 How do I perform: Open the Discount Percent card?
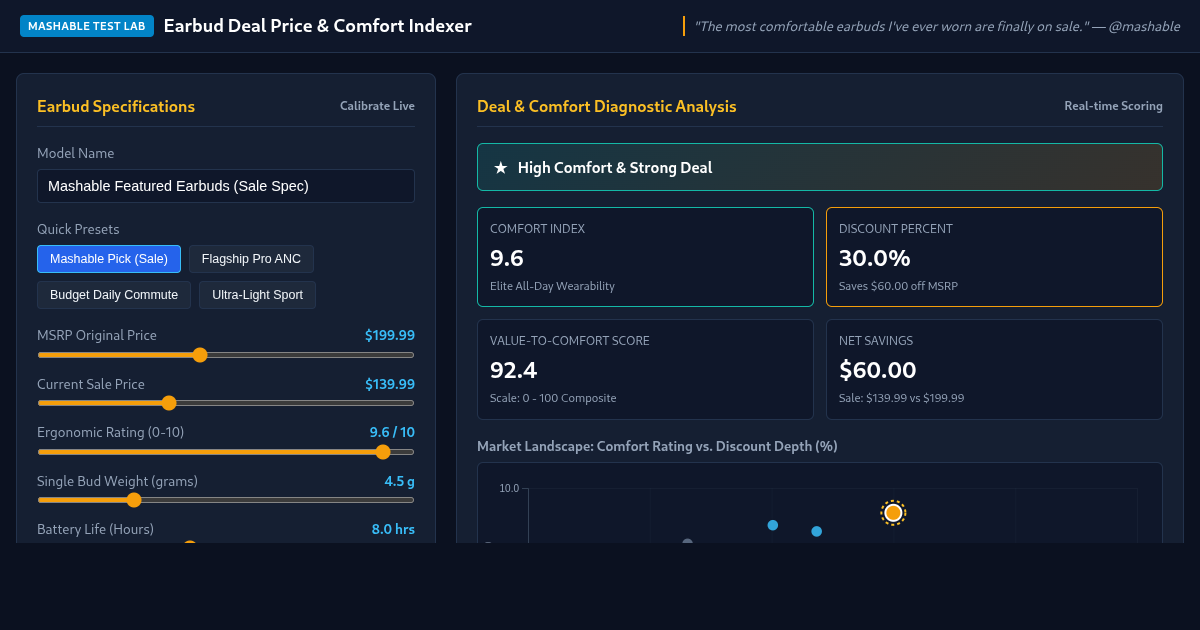point(994,257)
